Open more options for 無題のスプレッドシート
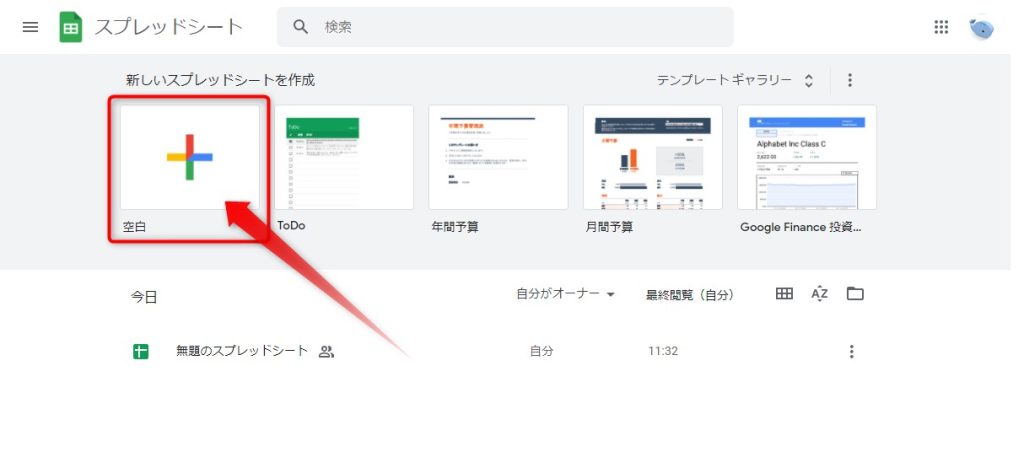1024x468 pixels. 851,352
